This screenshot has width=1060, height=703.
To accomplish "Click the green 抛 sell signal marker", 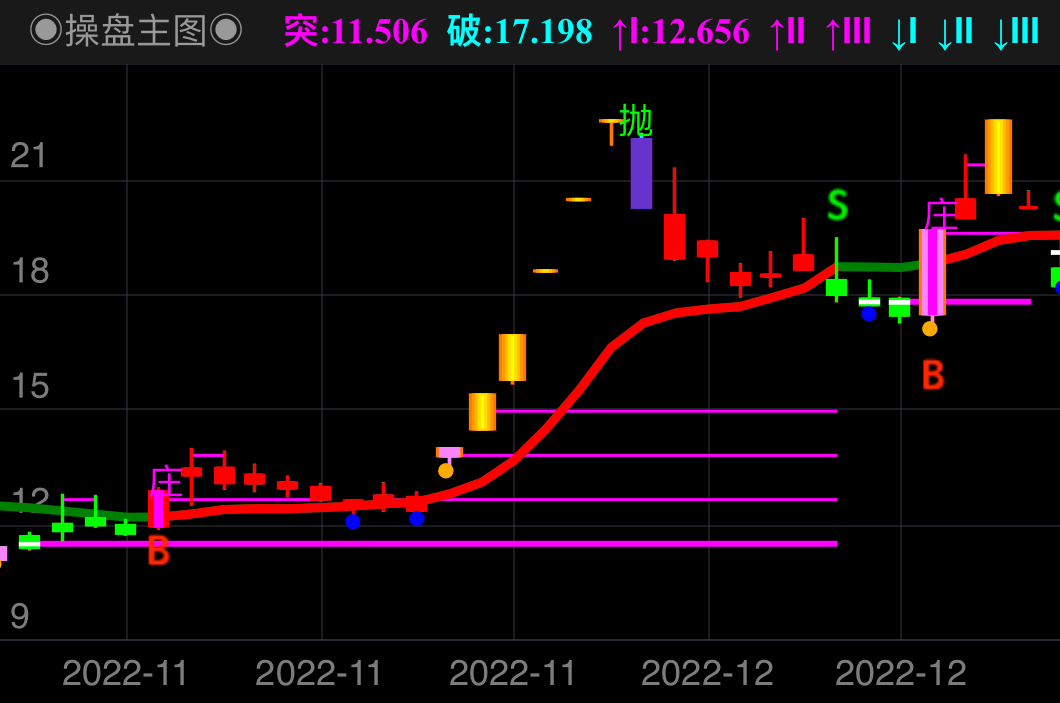I will (636, 121).
